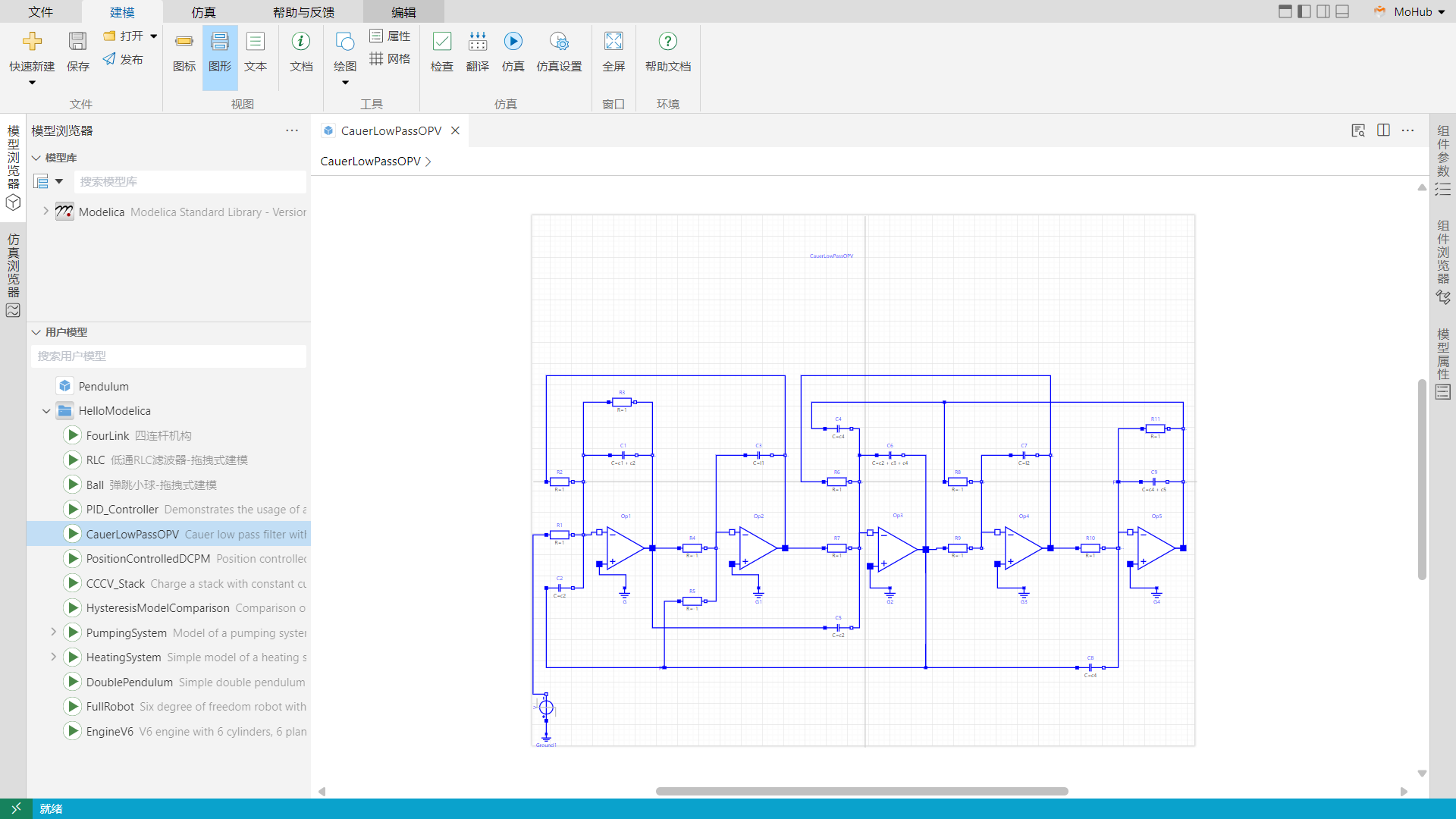Open the 文件 menu tab
1456x819 pixels.
41,12
